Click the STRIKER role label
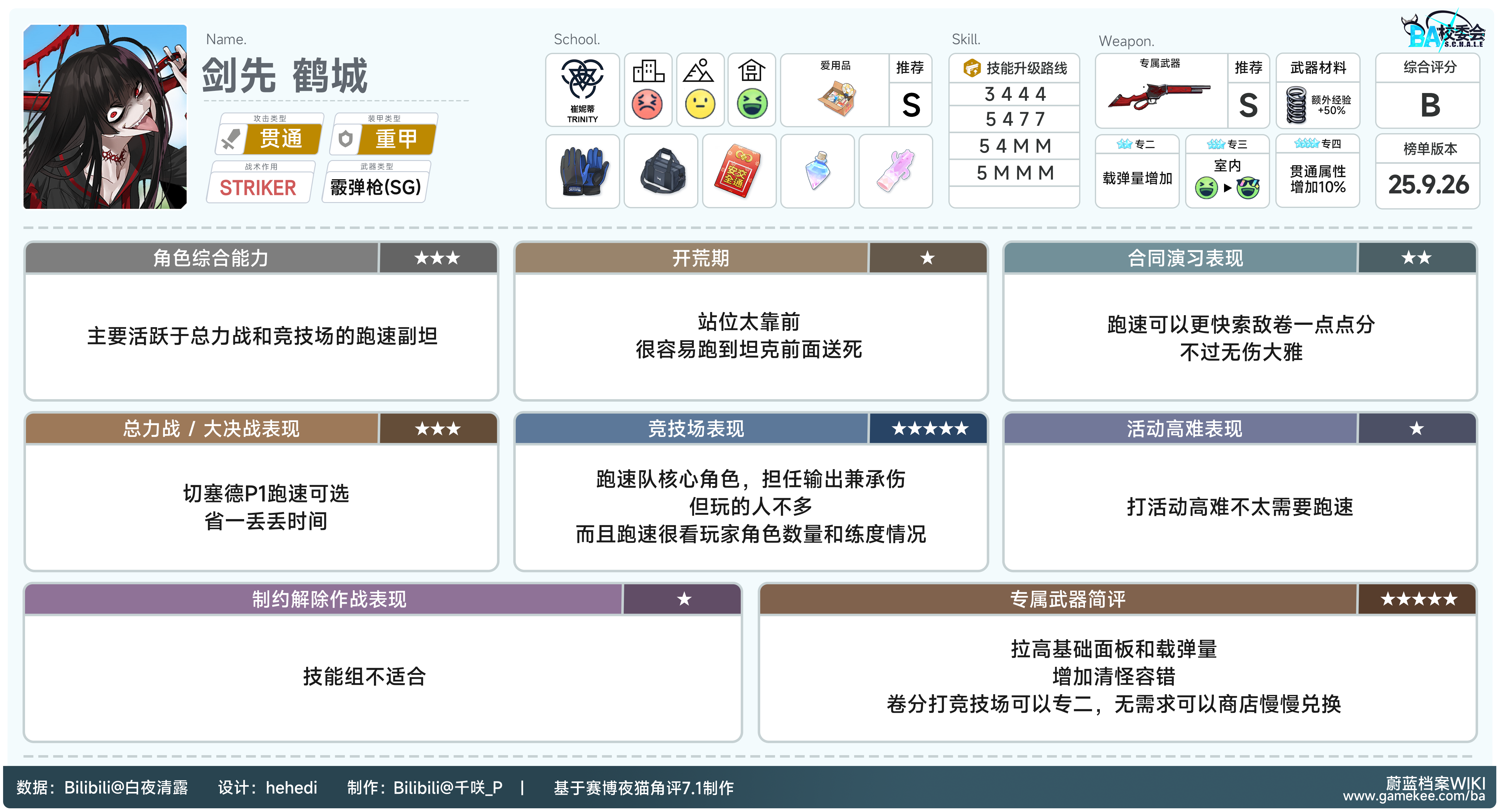Screen dimensions: 1500x812 (x=258, y=188)
